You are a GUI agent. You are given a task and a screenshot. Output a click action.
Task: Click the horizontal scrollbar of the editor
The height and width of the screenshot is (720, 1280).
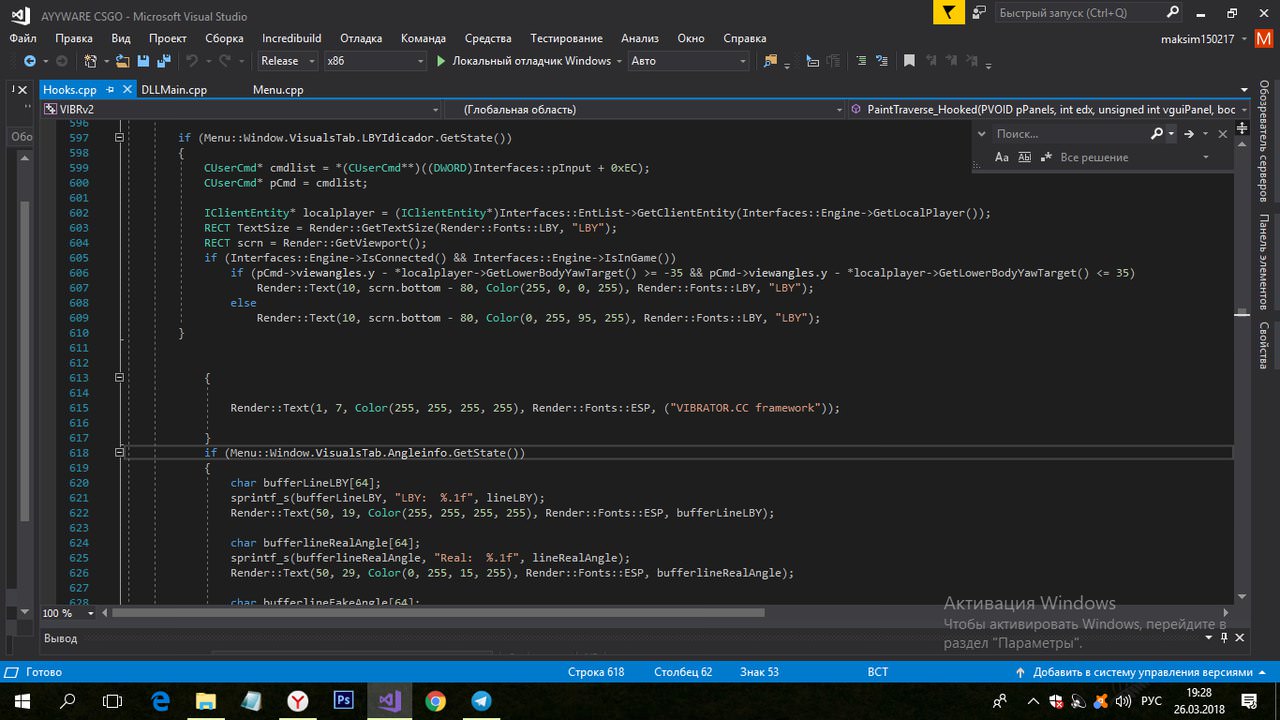(438, 613)
